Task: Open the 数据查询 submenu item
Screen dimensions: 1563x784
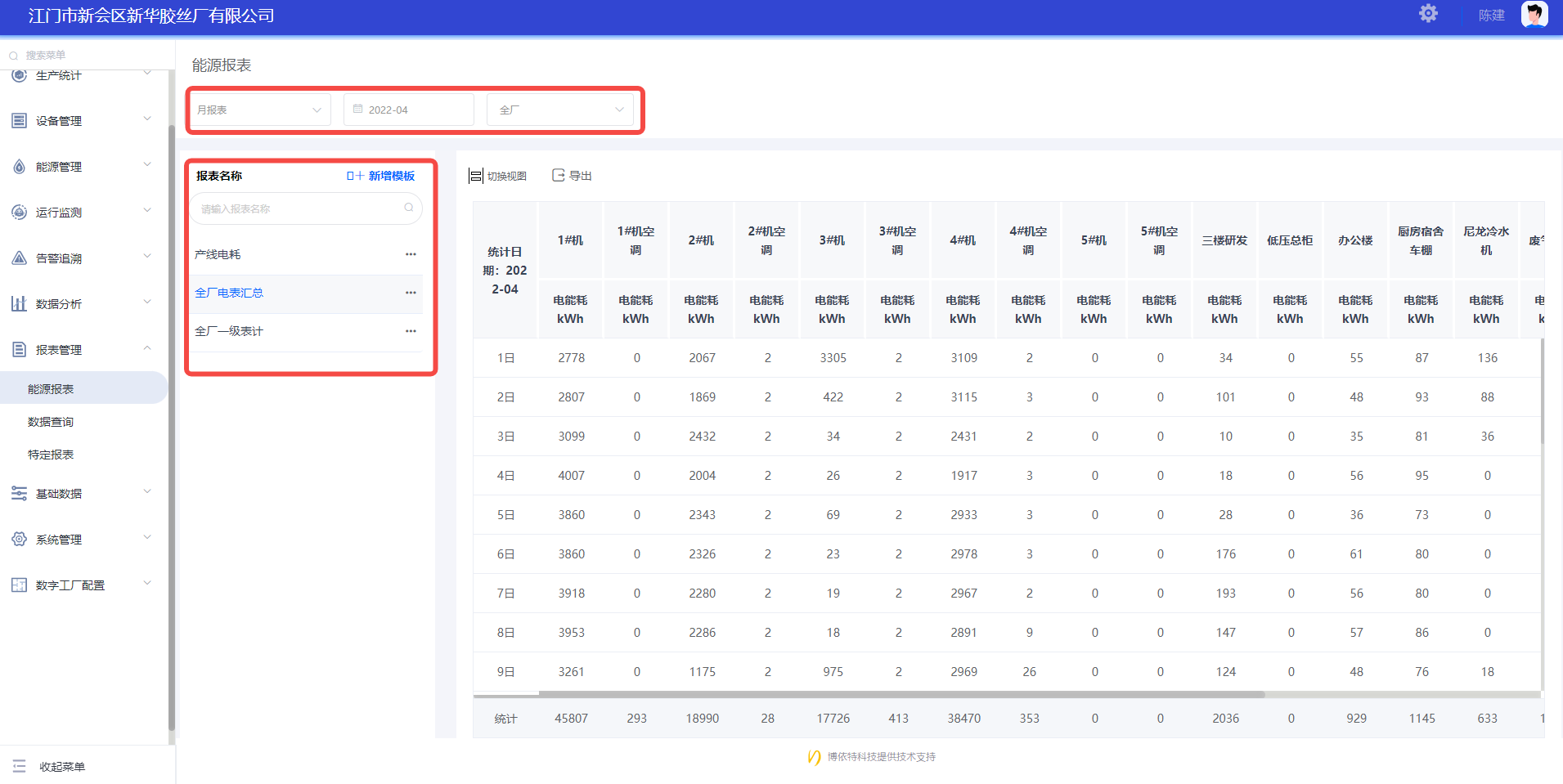Action: pos(51,422)
